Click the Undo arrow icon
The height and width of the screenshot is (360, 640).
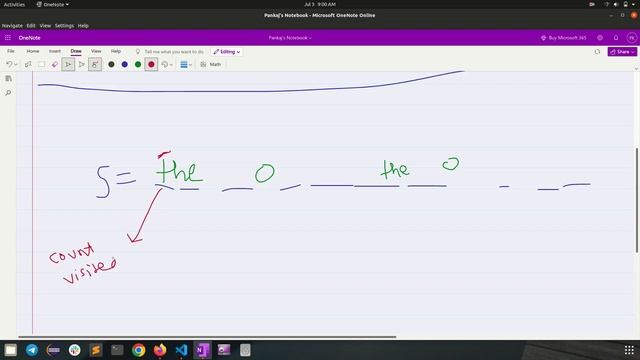click(9, 64)
